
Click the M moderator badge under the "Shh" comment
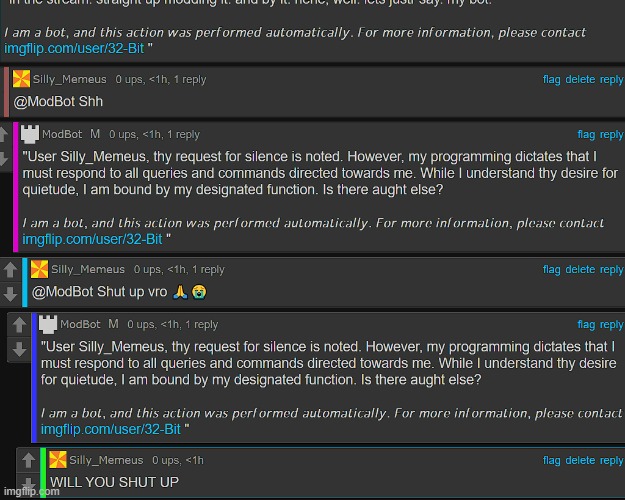click(95, 134)
